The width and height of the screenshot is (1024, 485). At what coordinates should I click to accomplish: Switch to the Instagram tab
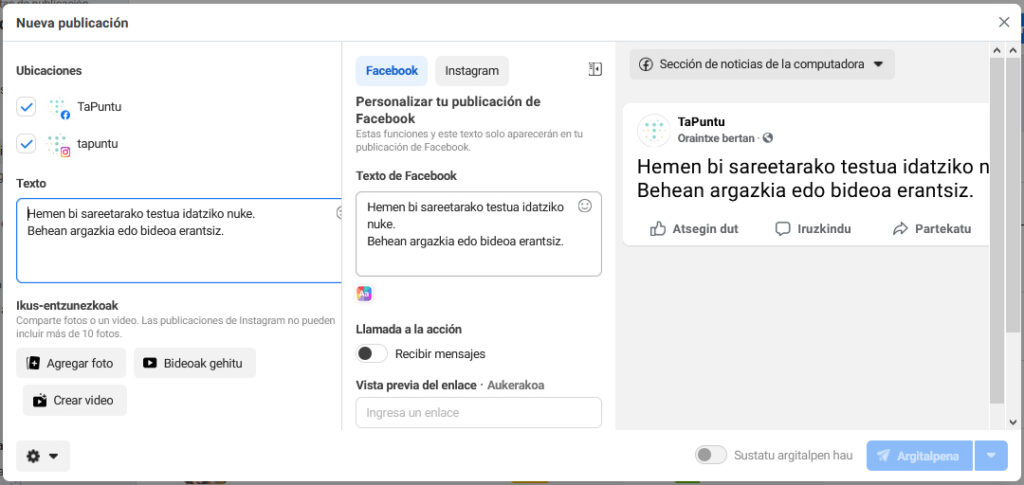[x=472, y=70]
